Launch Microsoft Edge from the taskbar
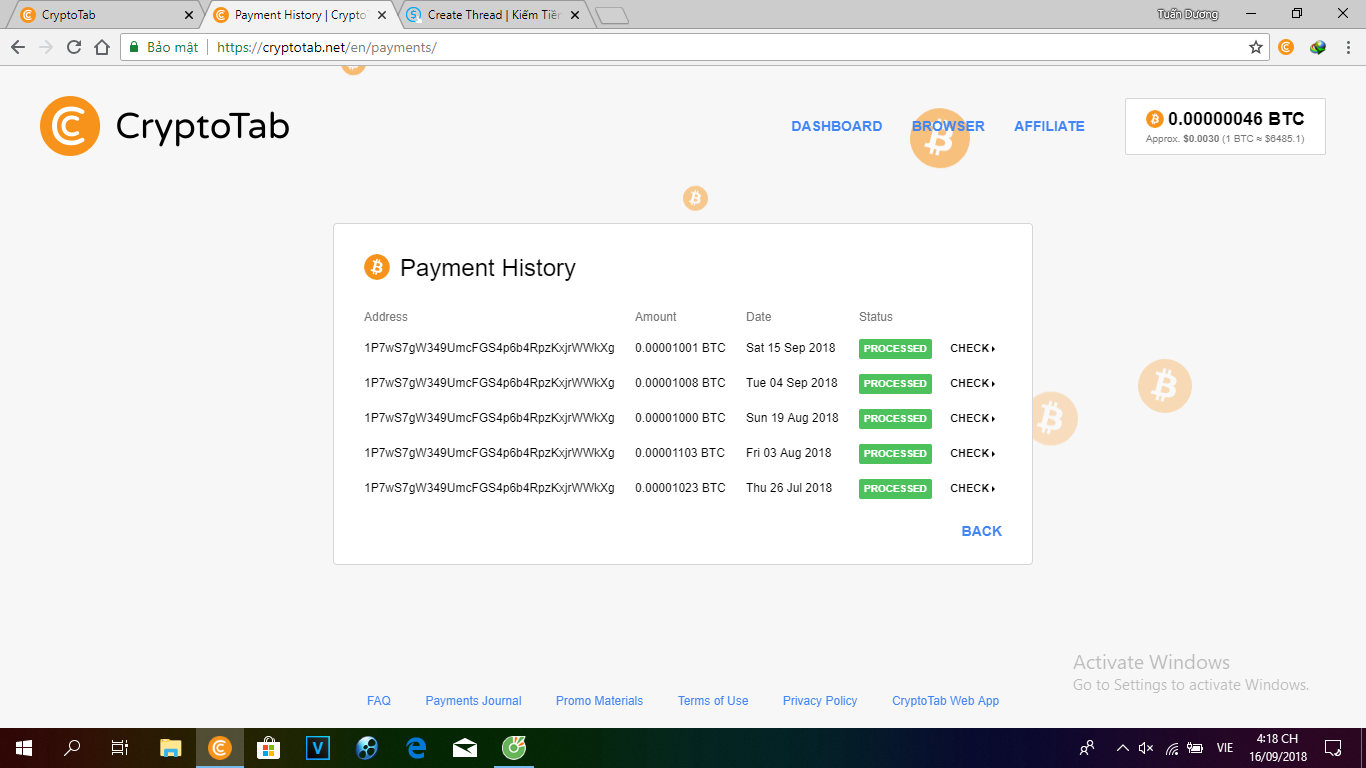 click(x=416, y=748)
